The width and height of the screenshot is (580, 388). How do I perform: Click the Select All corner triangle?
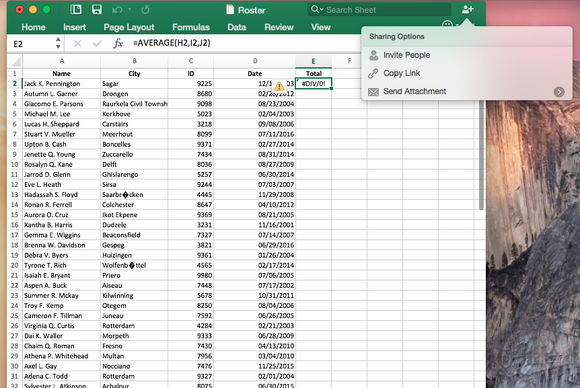[15, 61]
